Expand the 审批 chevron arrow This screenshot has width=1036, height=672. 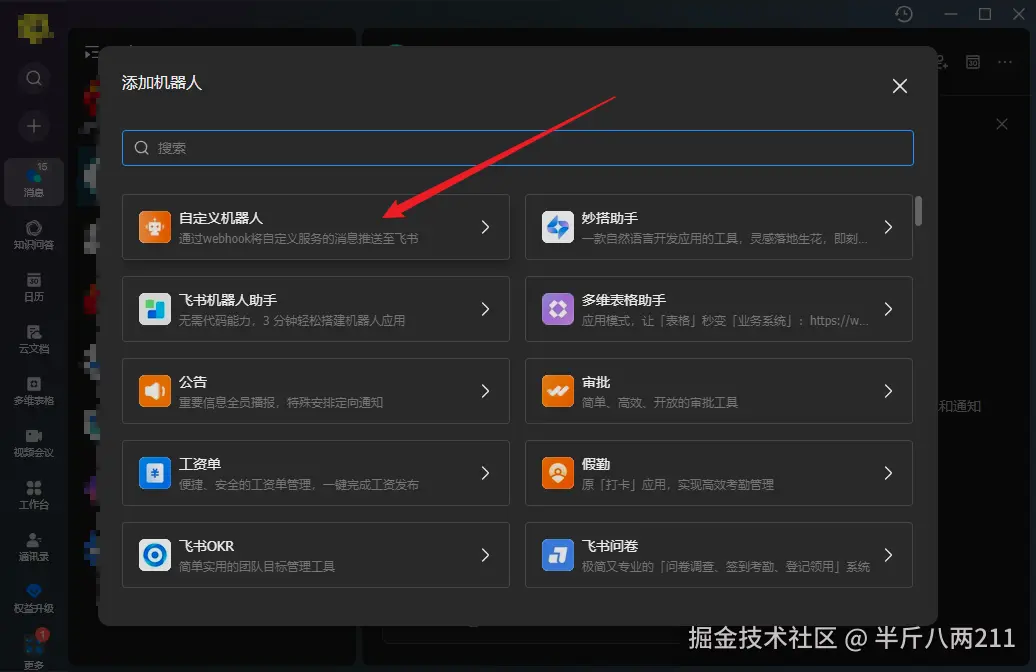pos(888,391)
